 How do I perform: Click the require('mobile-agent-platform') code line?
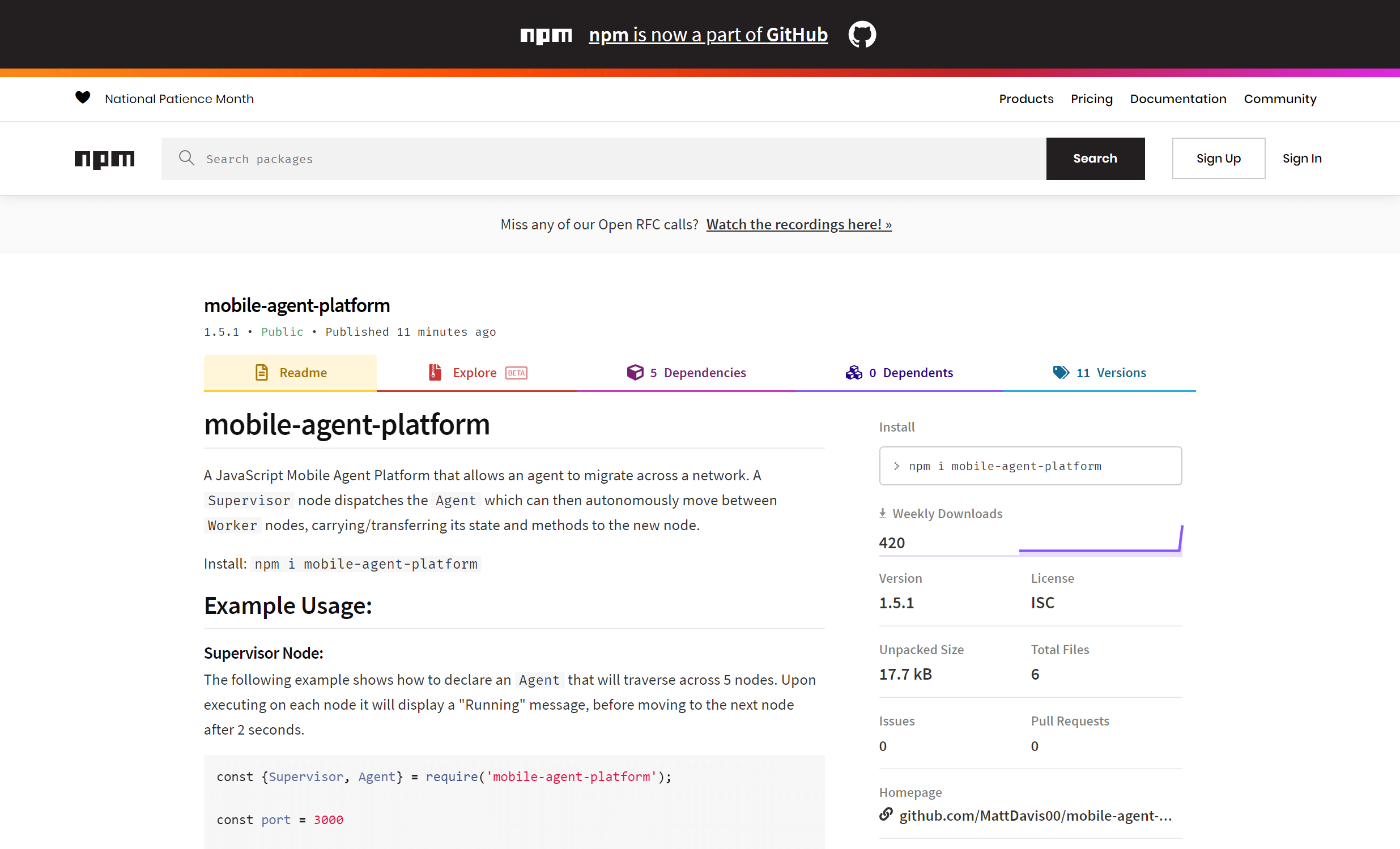coord(444,777)
